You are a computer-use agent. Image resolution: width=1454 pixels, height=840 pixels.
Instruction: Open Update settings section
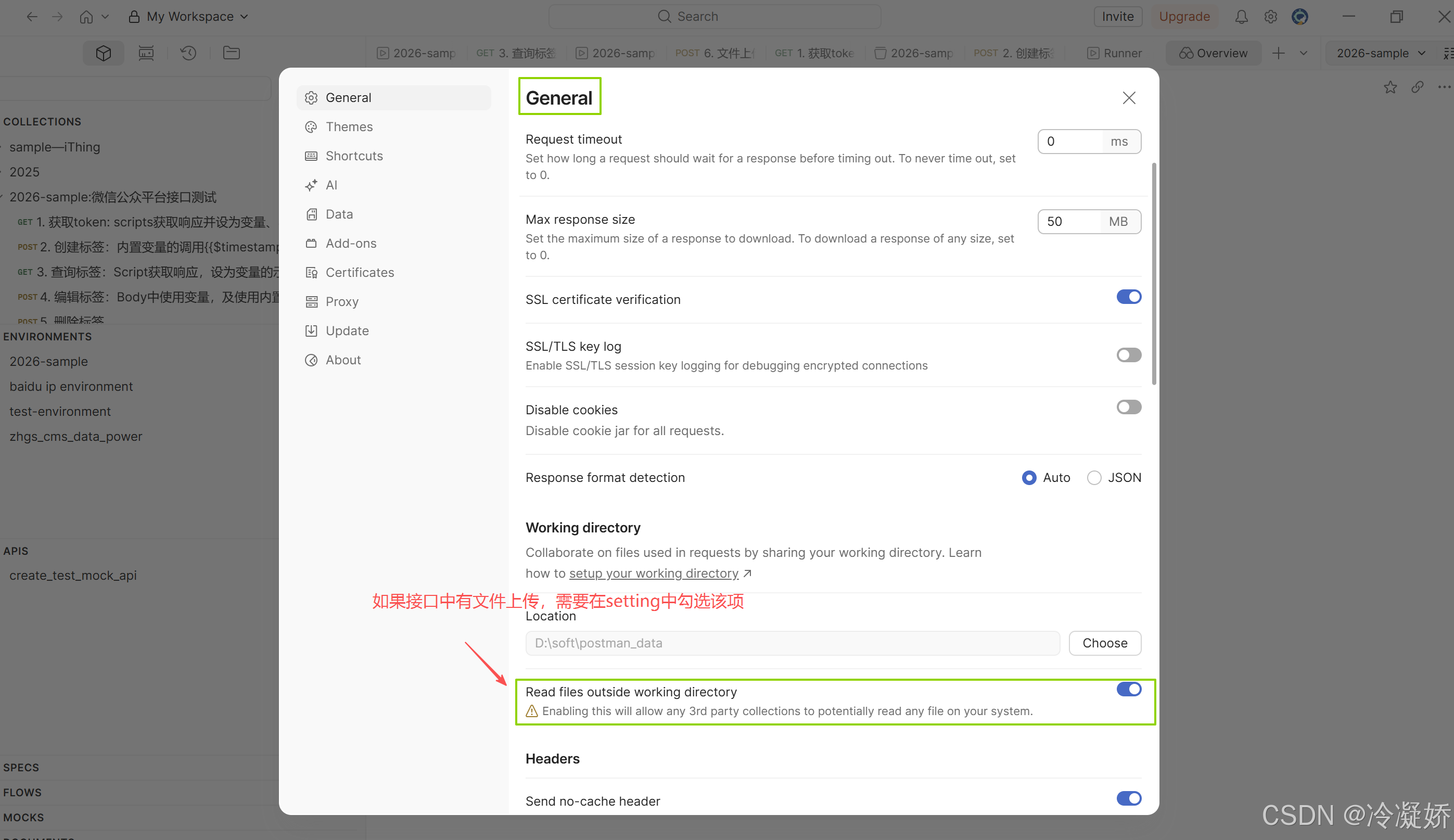(394, 330)
